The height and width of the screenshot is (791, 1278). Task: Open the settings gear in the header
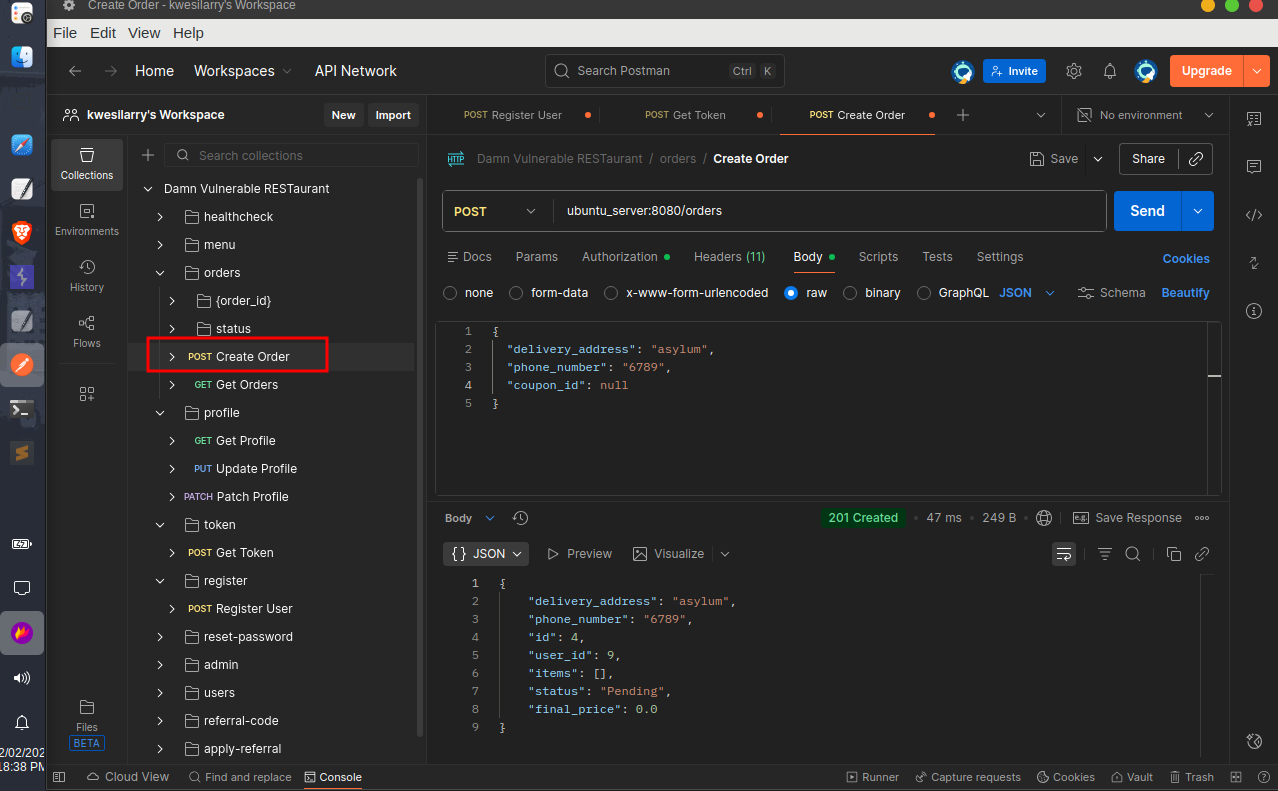[x=1073, y=71]
